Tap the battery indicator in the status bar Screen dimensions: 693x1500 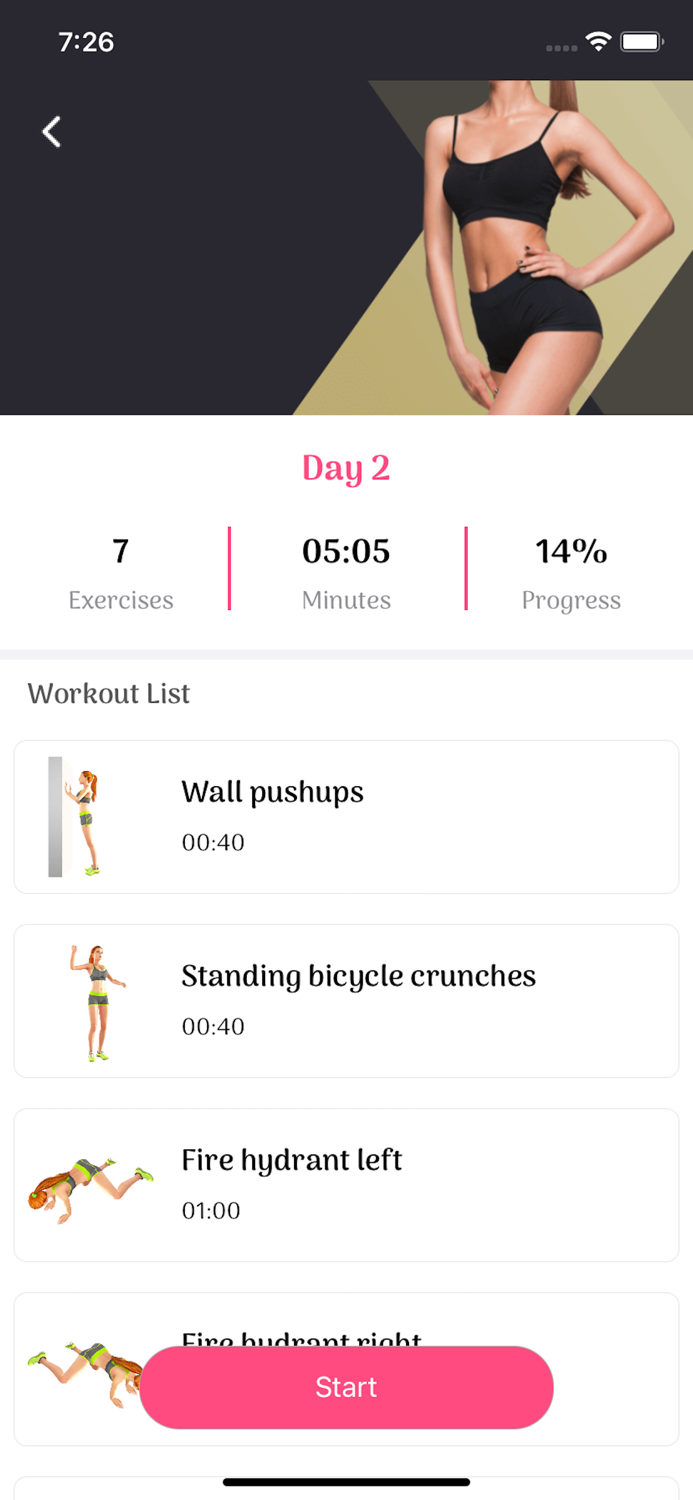(x=640, y=43)
